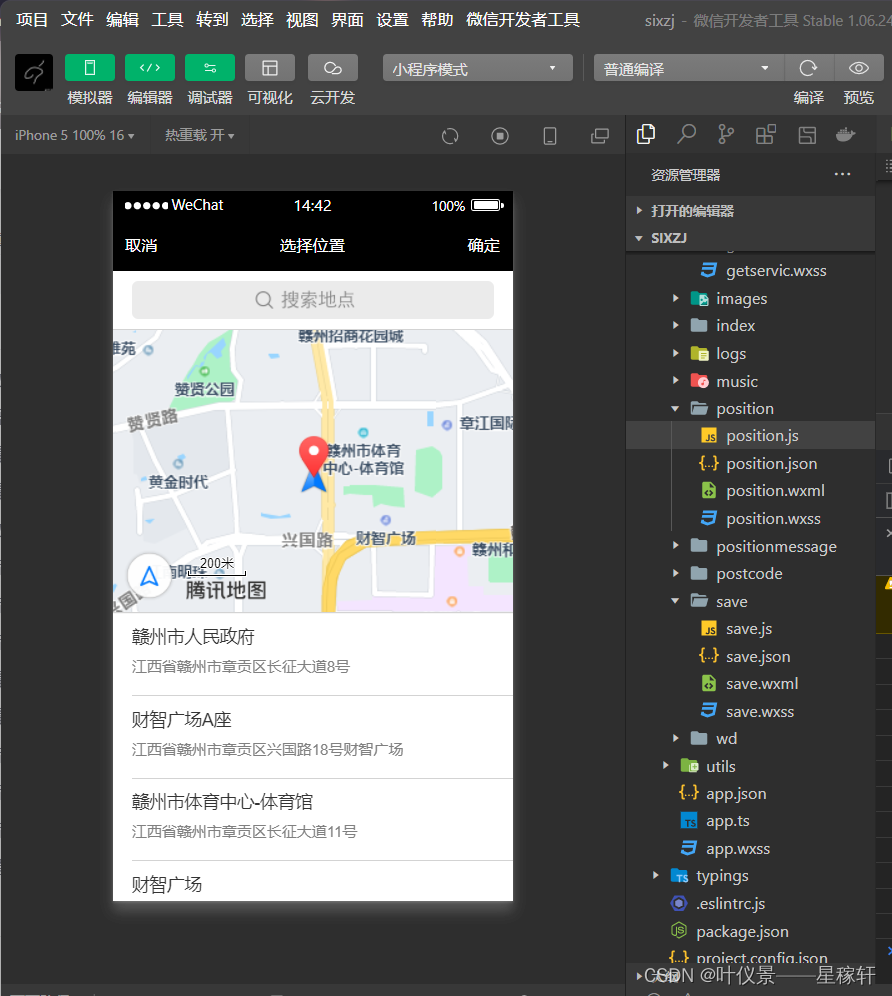The height and width of the screenshot is (996, 892).
Task: Click the 编译 compile refresh icon
Action: pyautogui.click(x=807, y=68)
